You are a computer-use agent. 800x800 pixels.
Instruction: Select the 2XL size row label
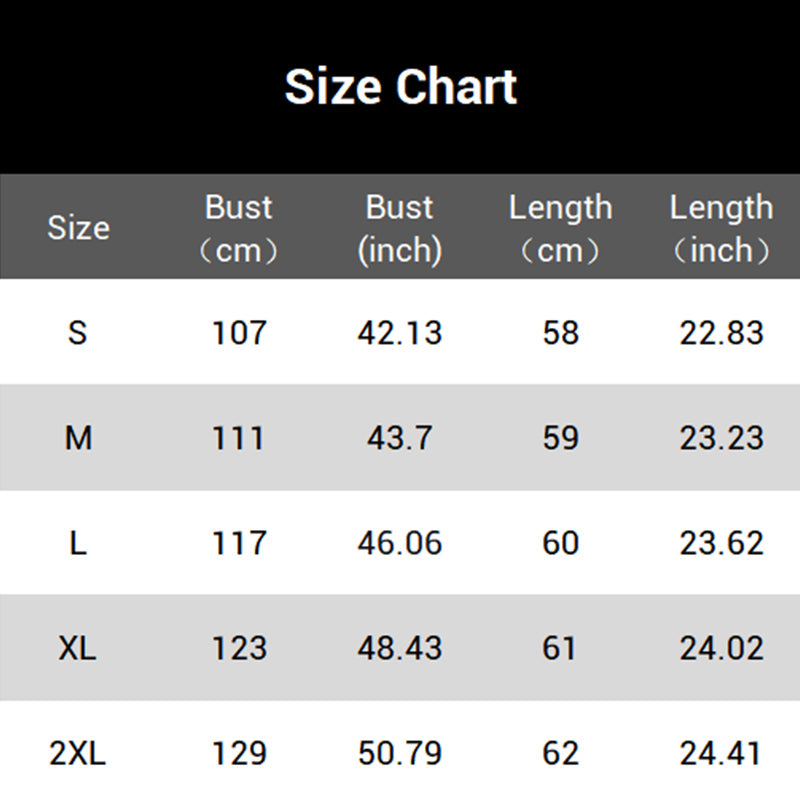click(78, 753)
